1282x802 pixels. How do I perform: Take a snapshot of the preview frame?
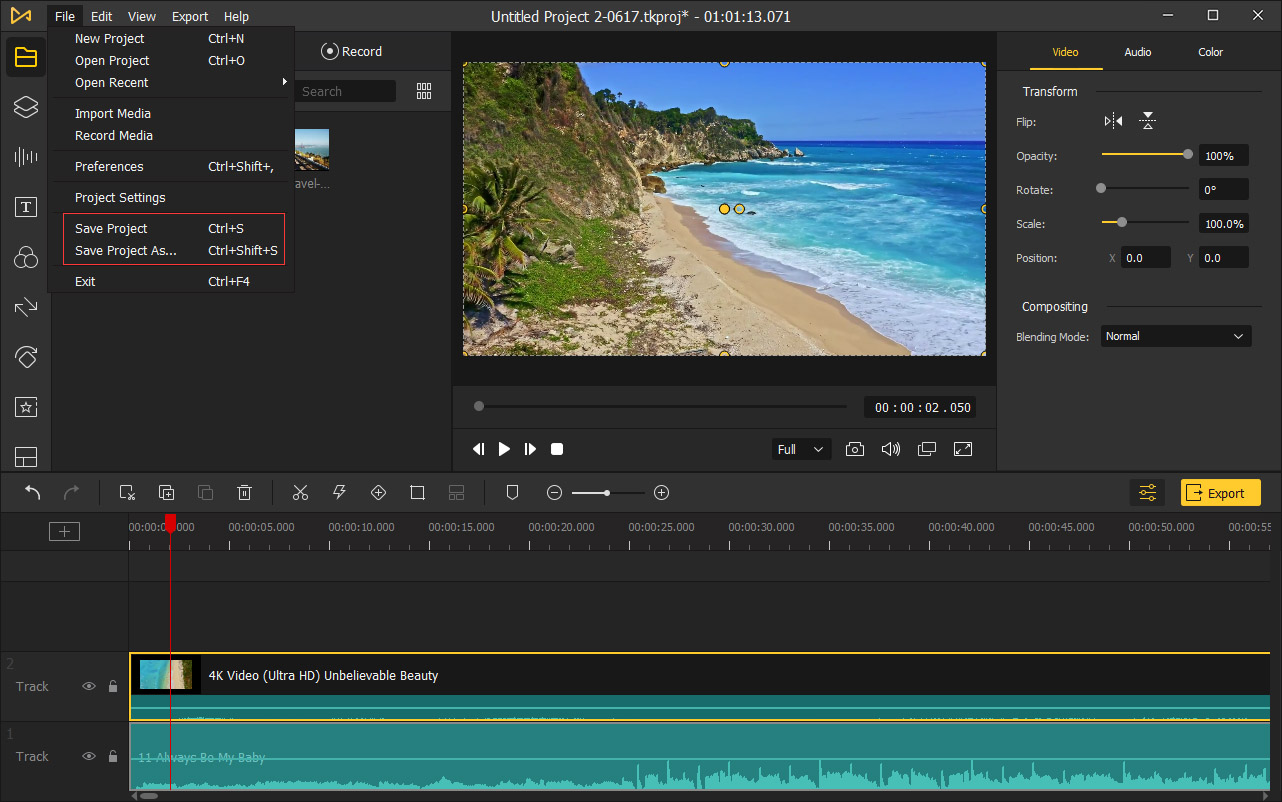click(855, 449)
